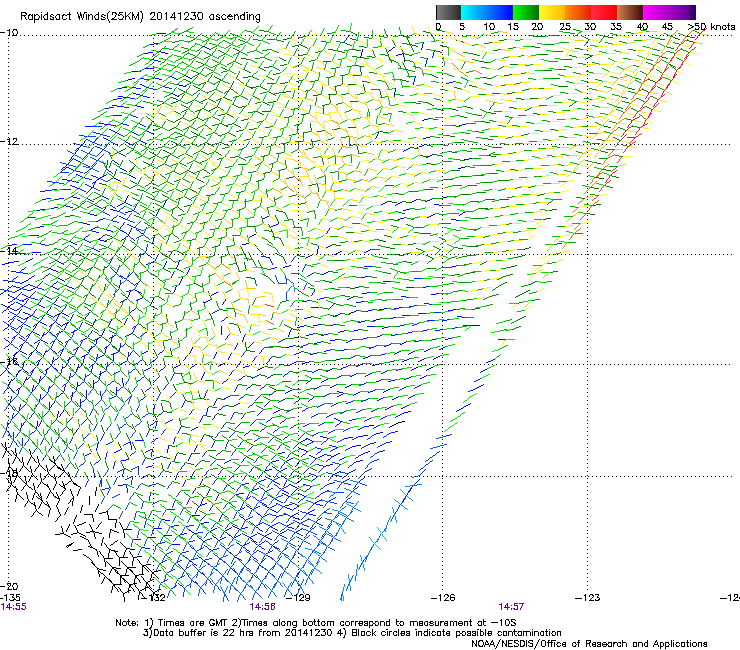Click the '-10' latitude axis label
This screenshot has width=740, height=650.
click(9, 32)
